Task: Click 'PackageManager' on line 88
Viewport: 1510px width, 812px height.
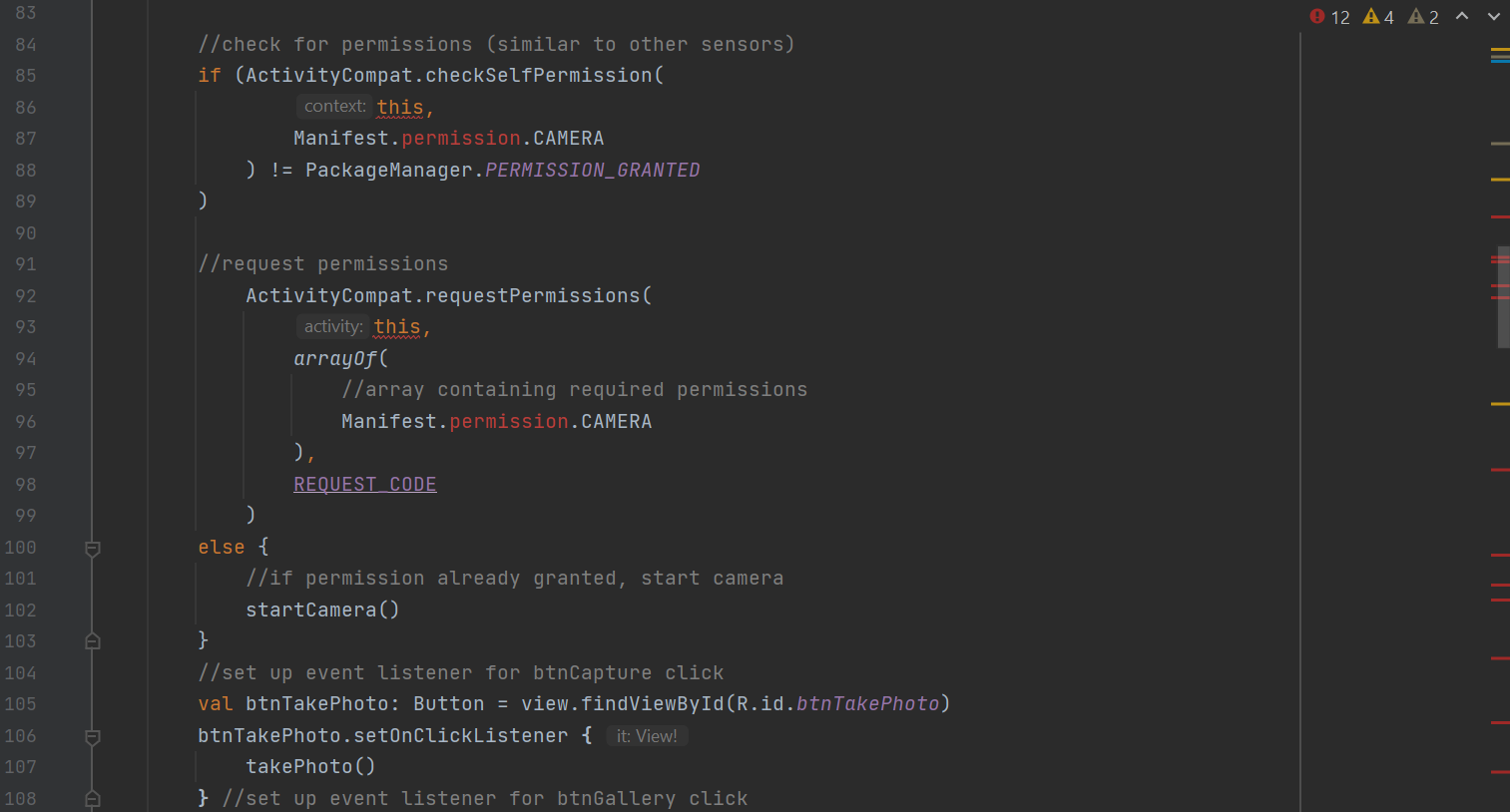Action: 389,171
